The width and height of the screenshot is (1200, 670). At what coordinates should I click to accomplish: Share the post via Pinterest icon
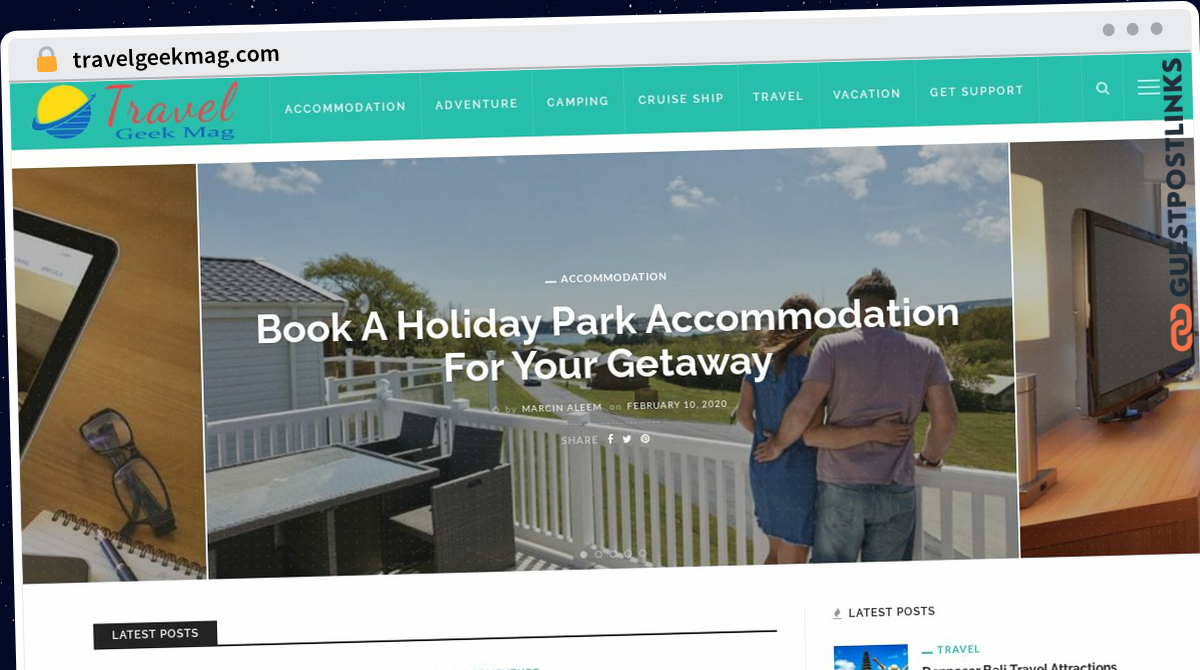(x=645, y=439)
